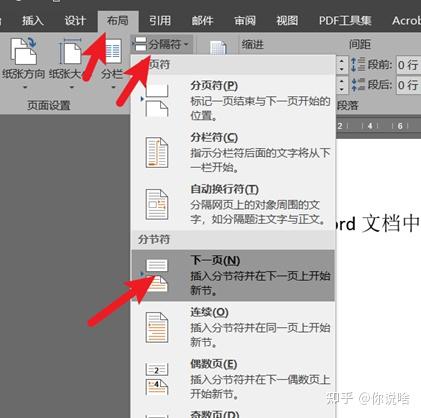
Task: Click the 段前 spacing-before value field
Action: tap(408, 65)
